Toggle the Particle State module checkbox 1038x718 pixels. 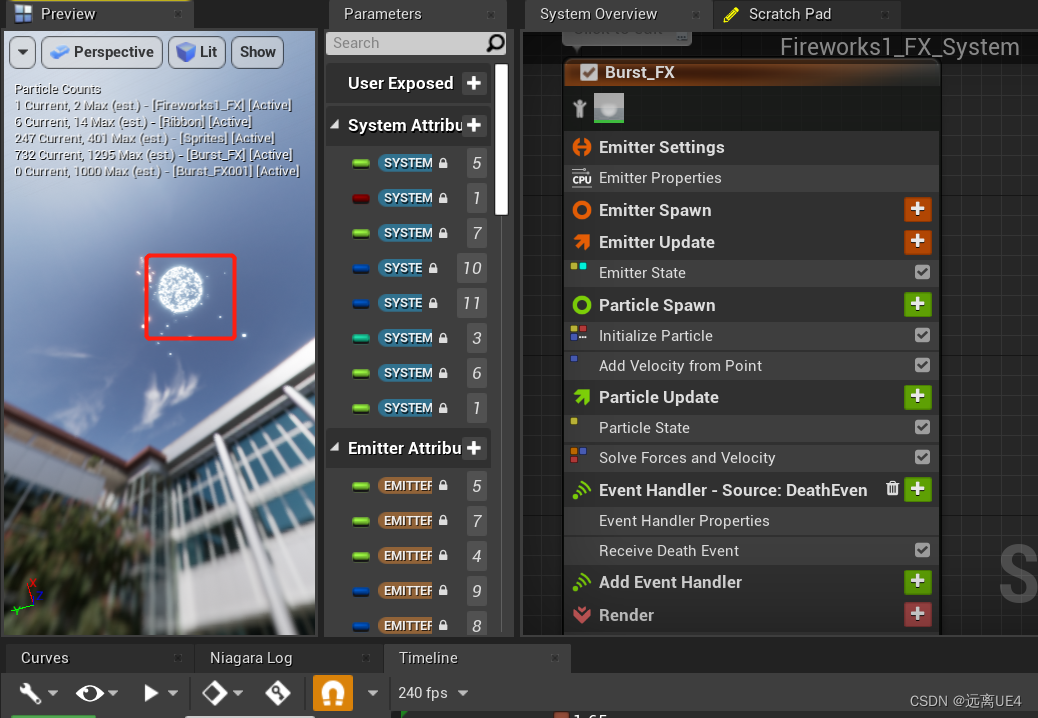(922, 427)
